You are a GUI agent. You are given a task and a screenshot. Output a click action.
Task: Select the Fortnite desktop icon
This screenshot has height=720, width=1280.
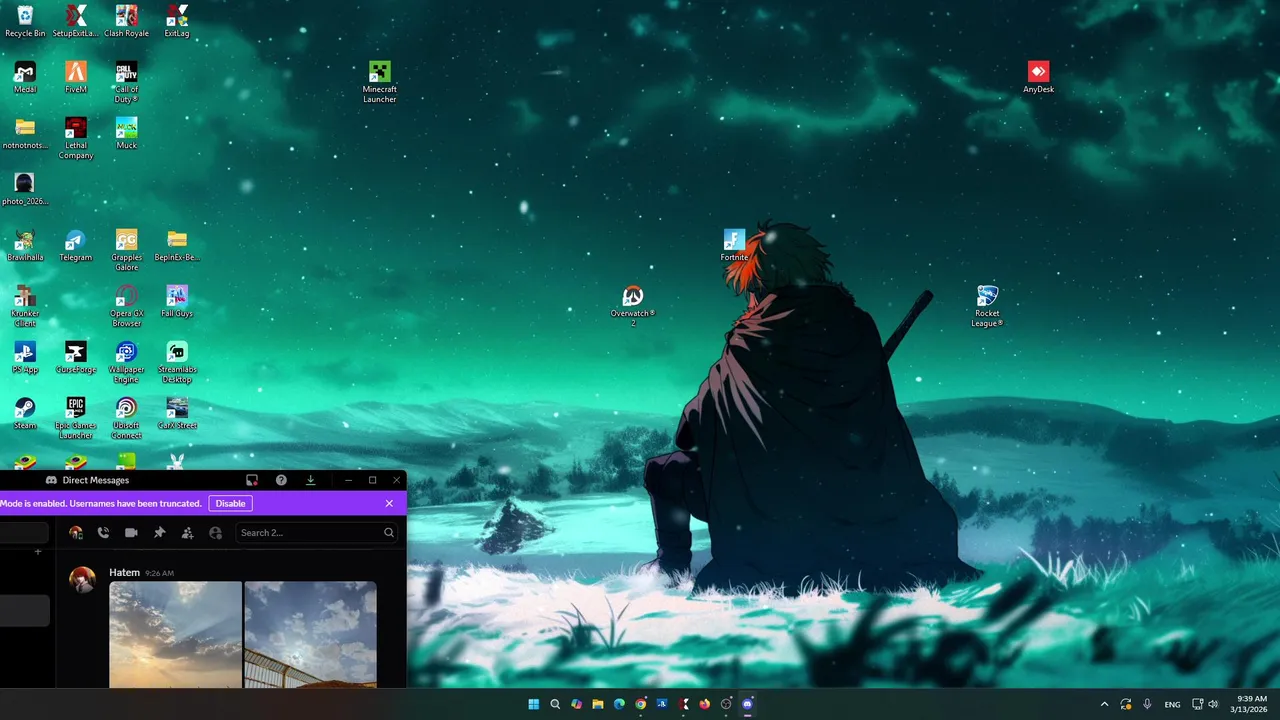[x=734, y=246]
